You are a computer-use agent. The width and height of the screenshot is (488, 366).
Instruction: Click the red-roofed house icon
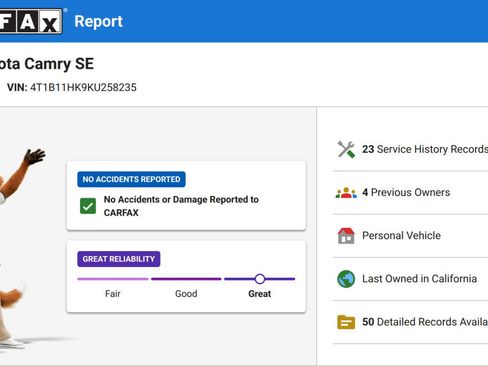tap(346, 236)
